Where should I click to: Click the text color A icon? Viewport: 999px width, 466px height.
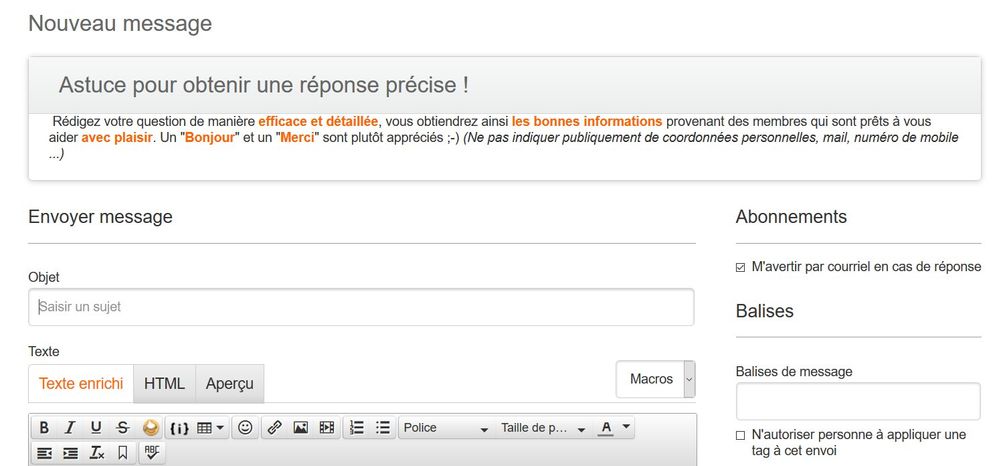pyautogui.click(x=606, y=428)
